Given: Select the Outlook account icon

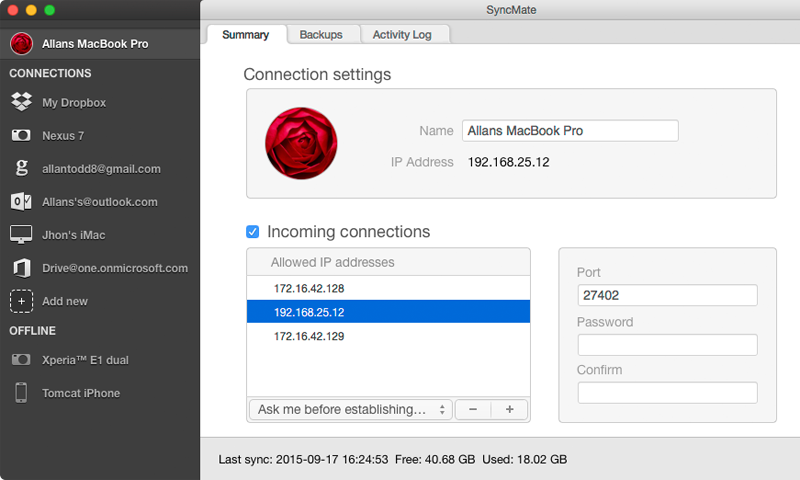Looking at the screenshot, I should (21, 201).
